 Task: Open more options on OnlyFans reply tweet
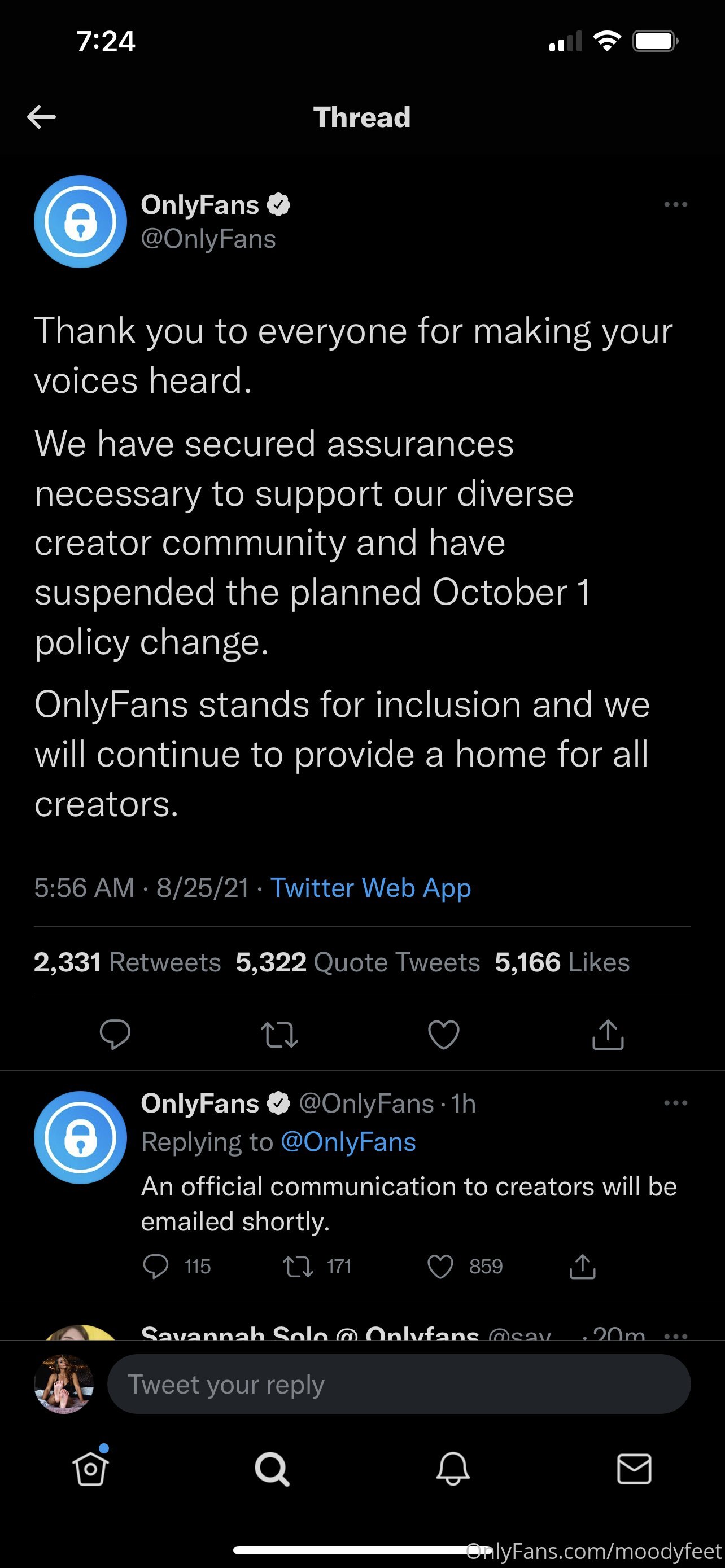point(675,1103)
